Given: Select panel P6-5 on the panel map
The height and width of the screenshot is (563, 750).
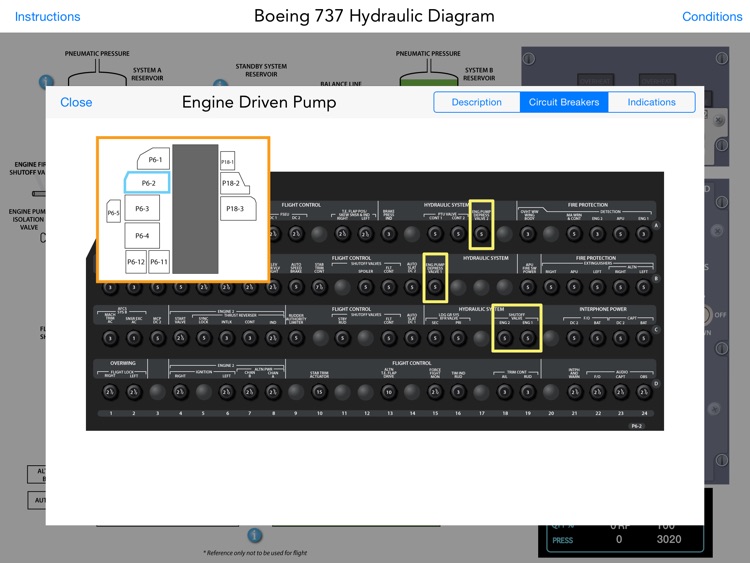Looking at the screenshot, I should (x=113, y=212).
